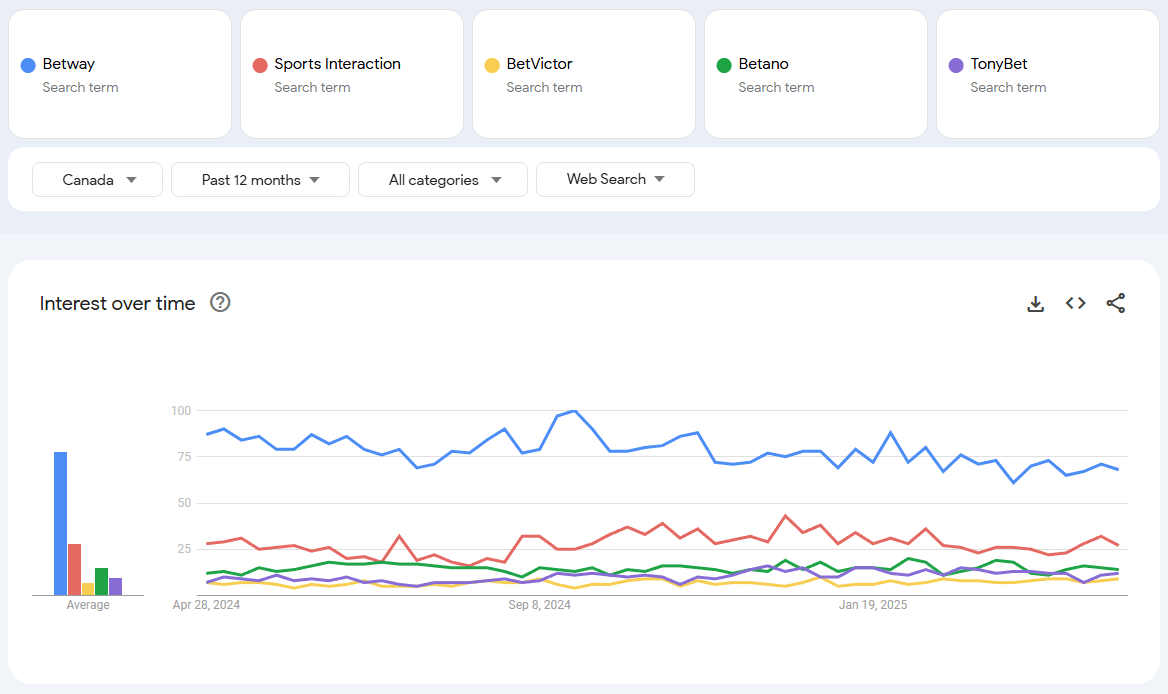
Task: Open the All categories dropdown
Action: pos(442,179)
